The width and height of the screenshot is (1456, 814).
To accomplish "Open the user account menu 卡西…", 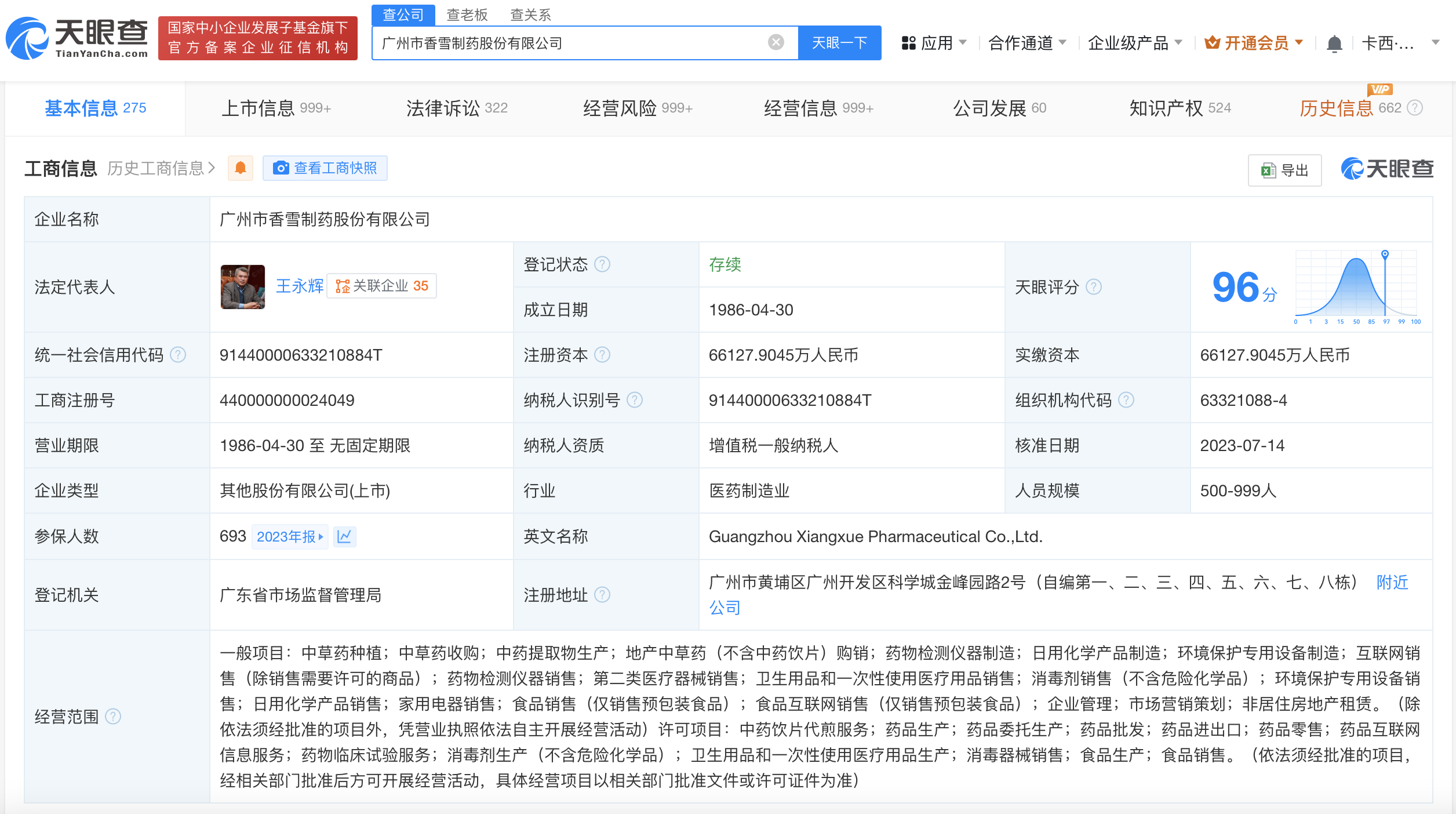I will point(1400,43).
